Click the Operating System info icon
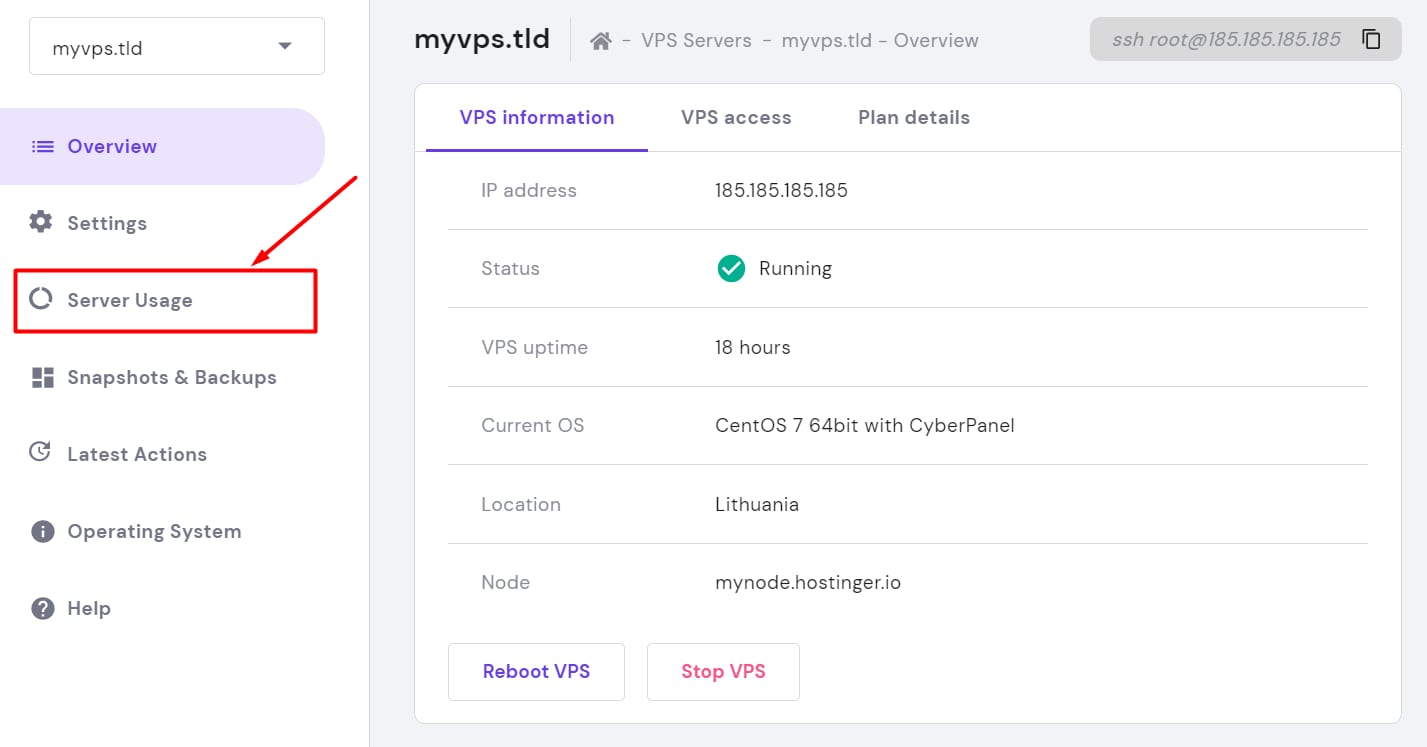 point(42,531)
